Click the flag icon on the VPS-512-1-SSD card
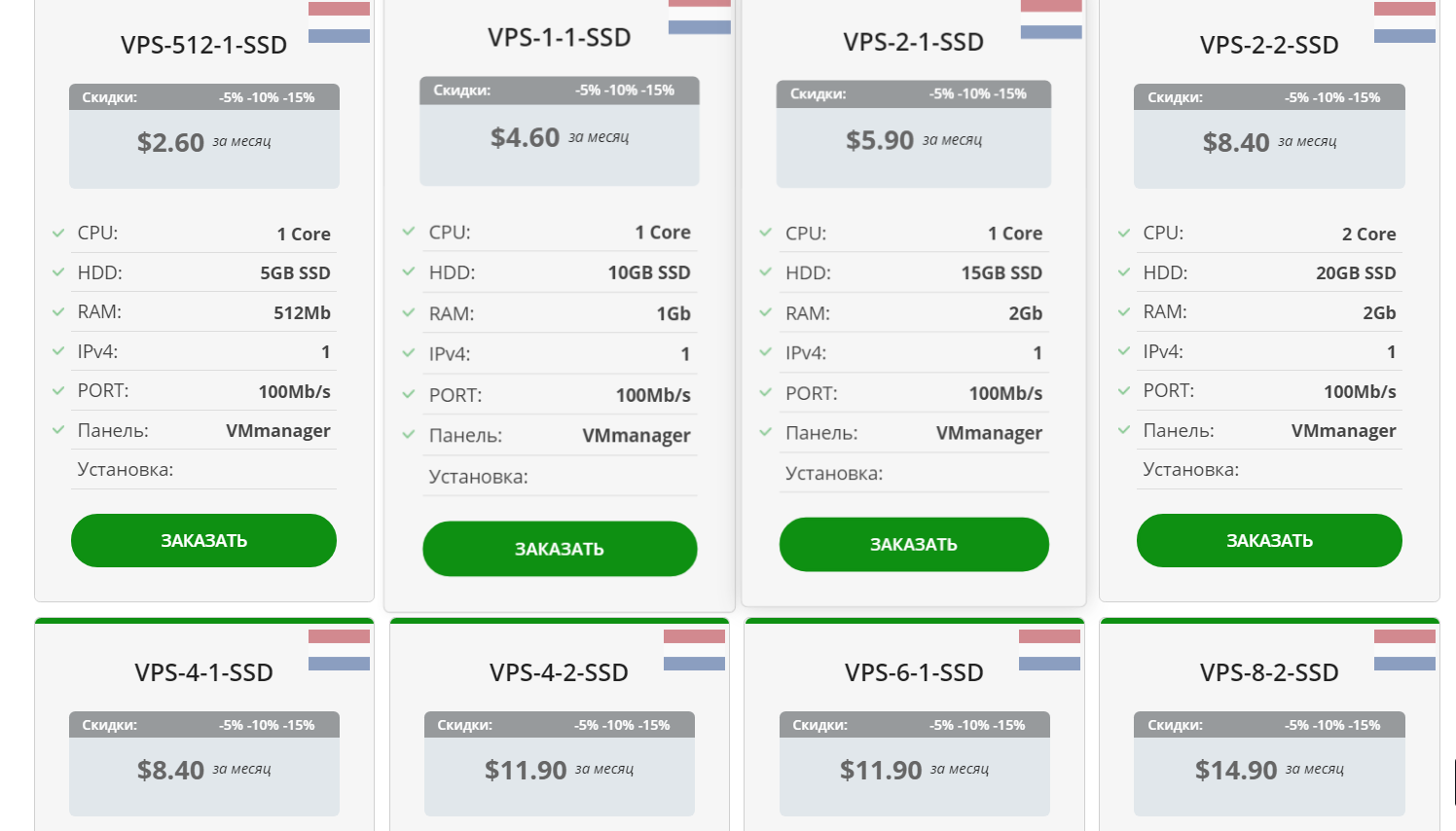Viewport: 1456px width, 831px height. (x=339, y=22)
